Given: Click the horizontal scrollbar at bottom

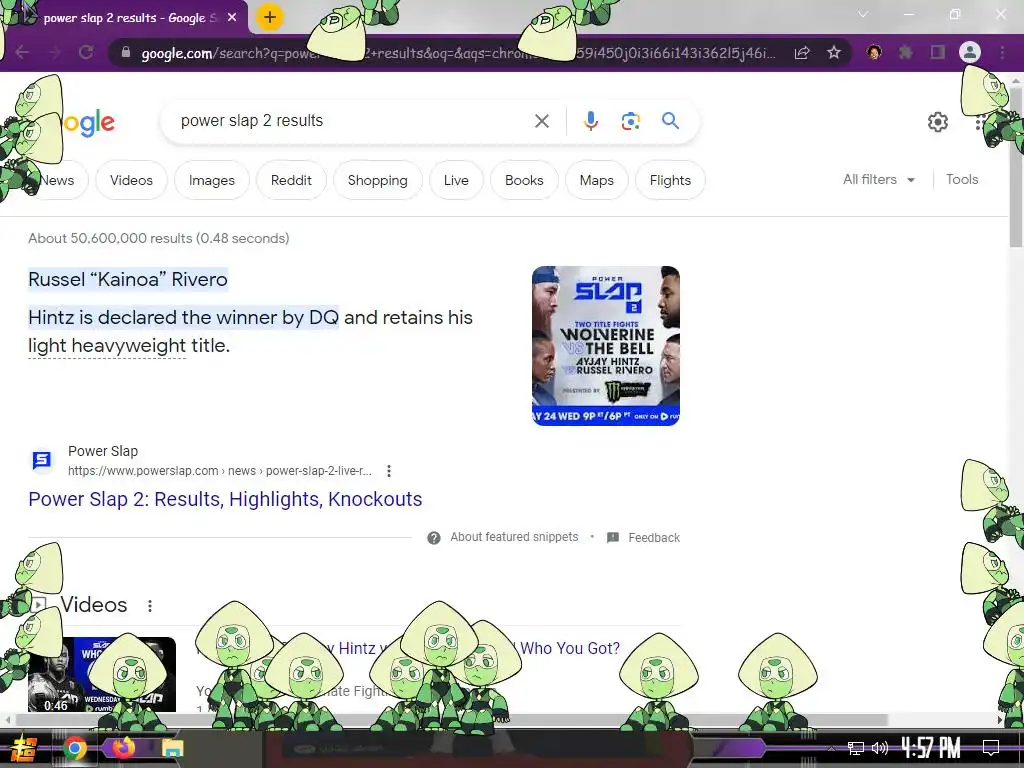Looking at the screenshot, I should pyautogui.click(x=451, y=720).
